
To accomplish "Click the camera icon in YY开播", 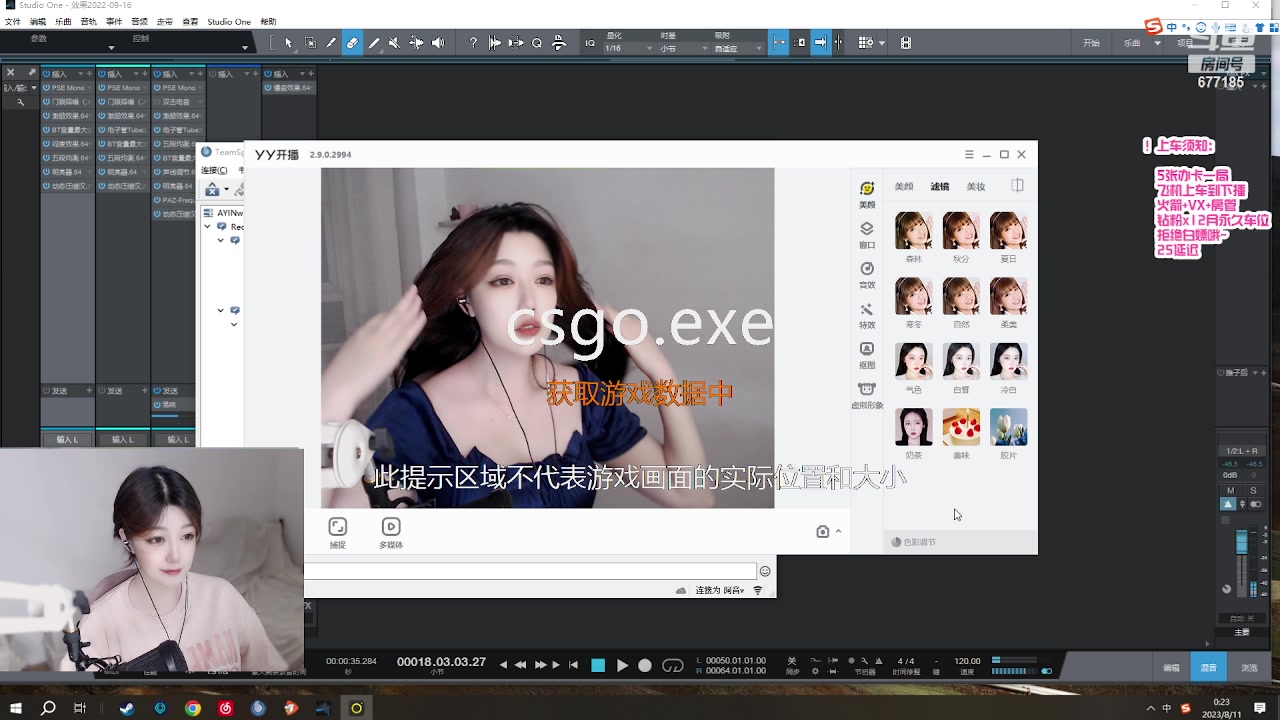I will click(823, 532).
